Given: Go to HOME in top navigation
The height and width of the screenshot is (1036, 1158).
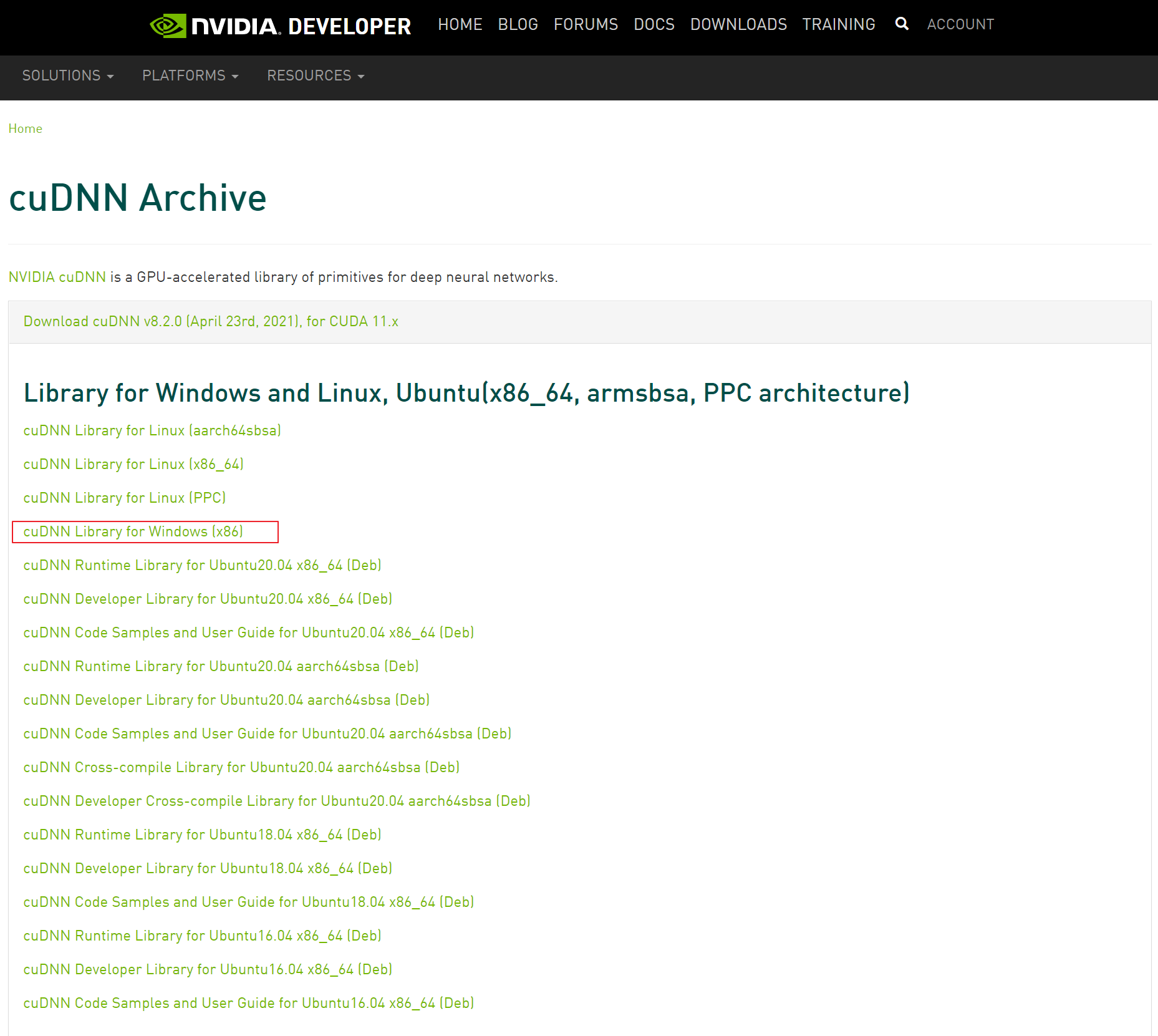Looking at the screenshot, I should tap(460, 24).
